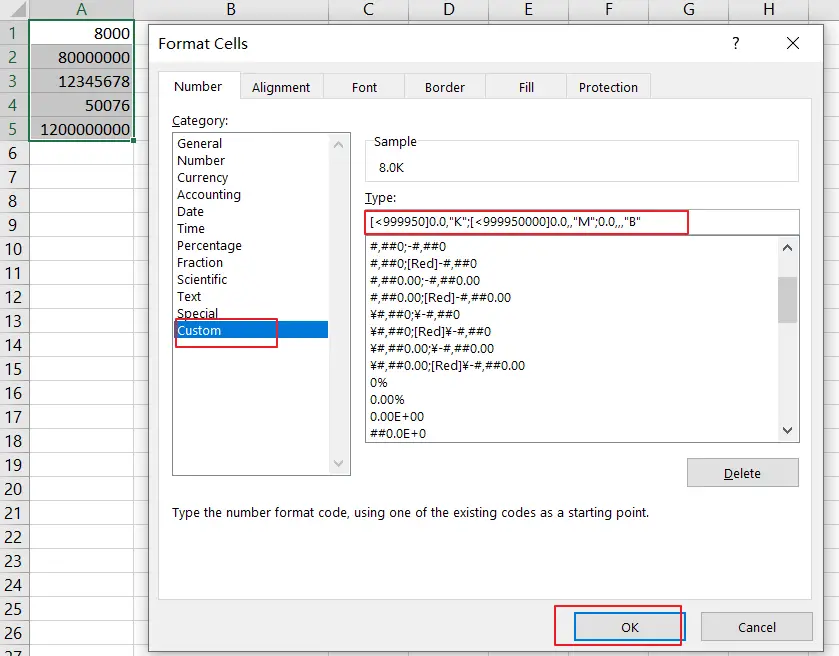Open the Font tab
The image size is (839, 656).
363,87
